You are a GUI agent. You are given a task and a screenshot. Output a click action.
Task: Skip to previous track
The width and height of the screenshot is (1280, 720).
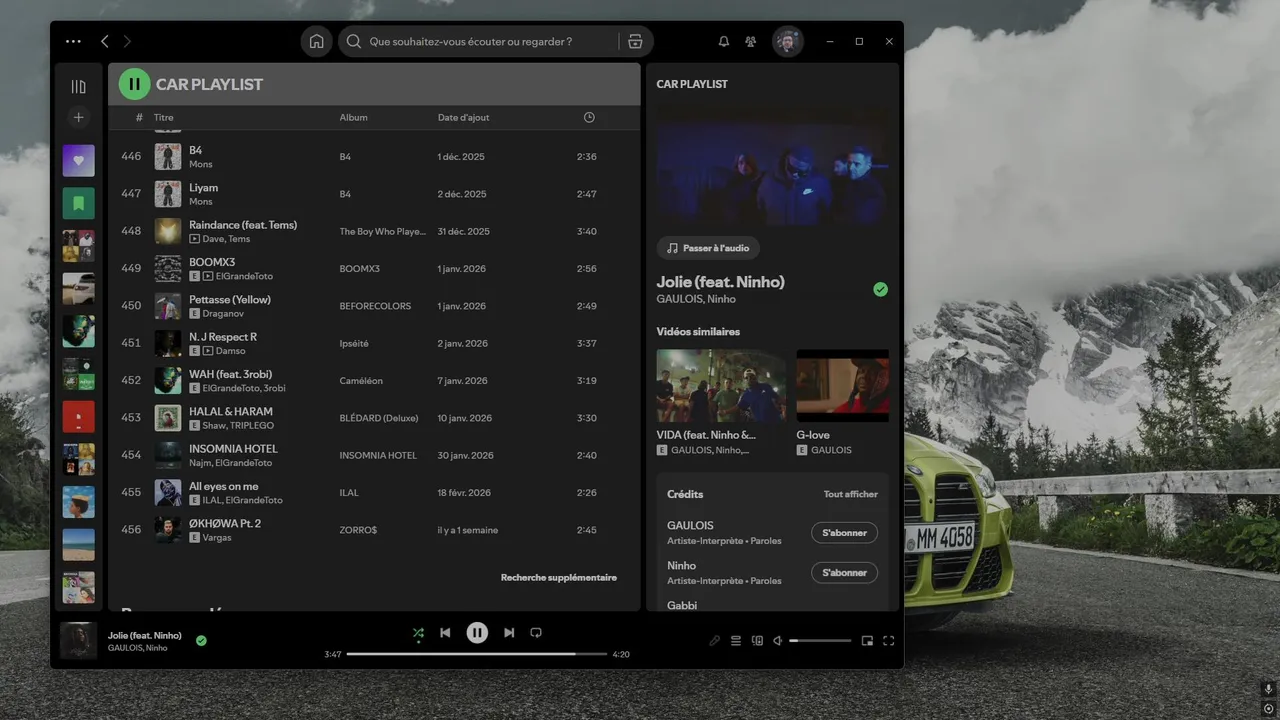[445, 633]
